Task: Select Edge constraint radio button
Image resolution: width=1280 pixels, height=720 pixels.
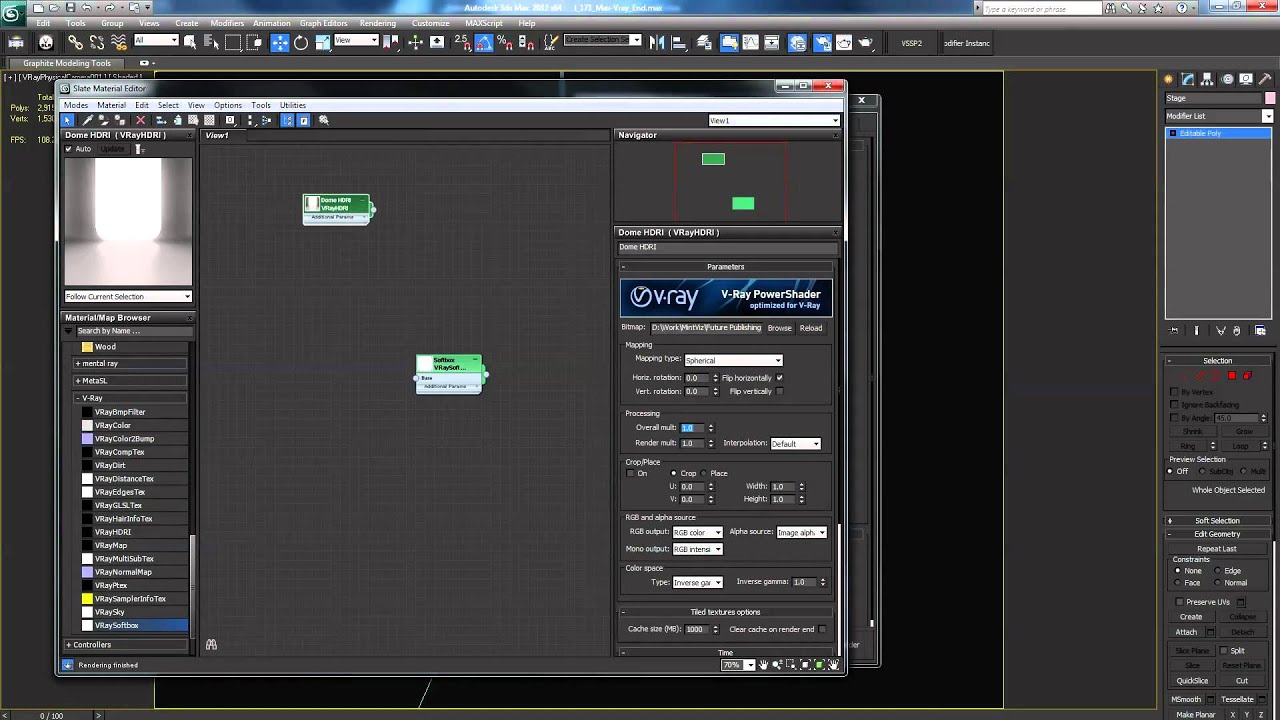Action: click(1217, 571)
